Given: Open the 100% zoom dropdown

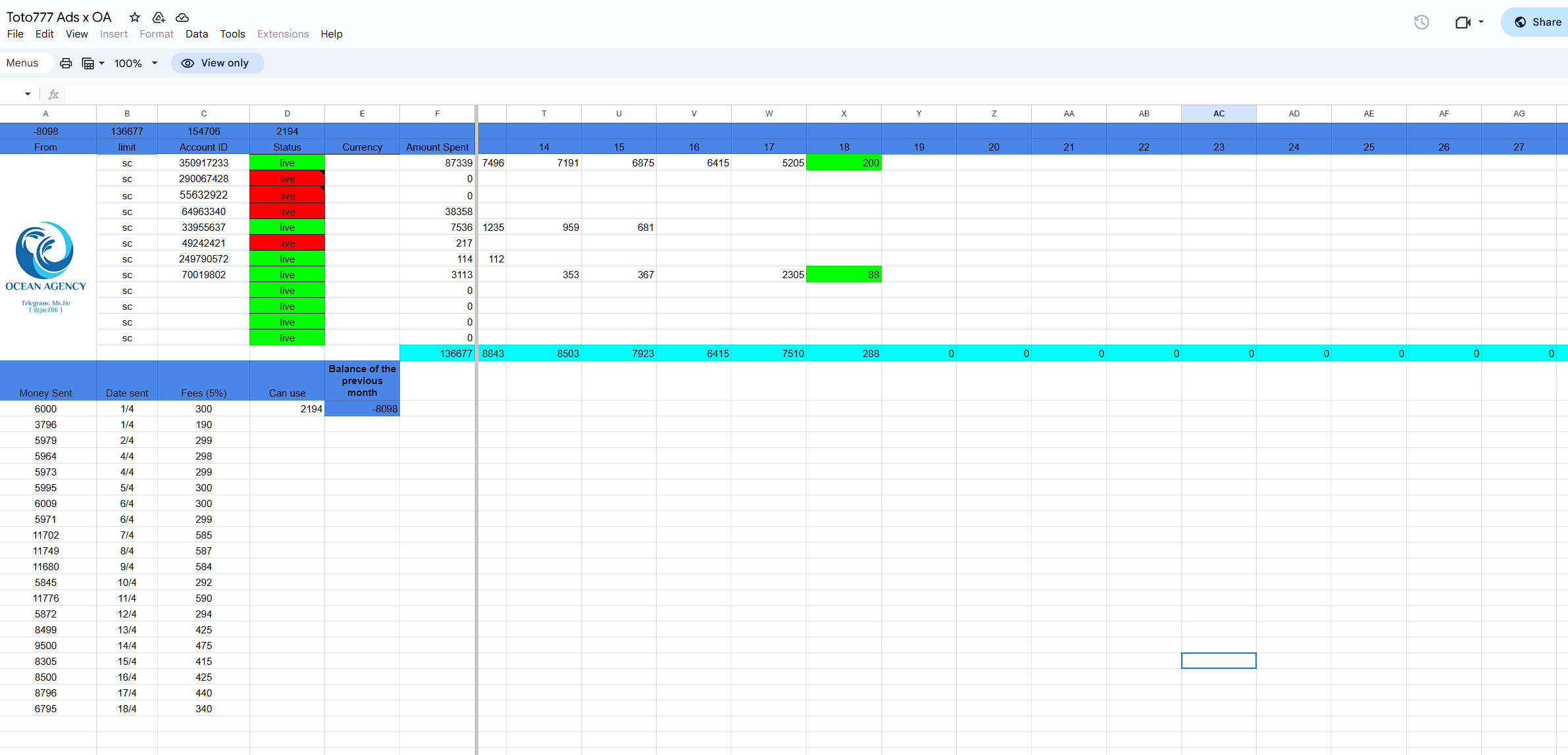Looking at the screenshot, I should pos(136,63).
